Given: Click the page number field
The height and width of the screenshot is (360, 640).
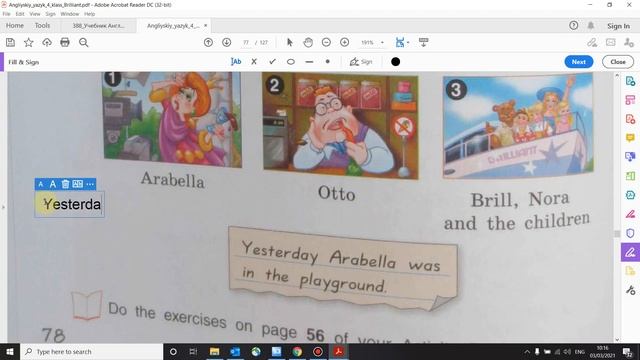Looking at the screenshot, I should pos(246,42).
